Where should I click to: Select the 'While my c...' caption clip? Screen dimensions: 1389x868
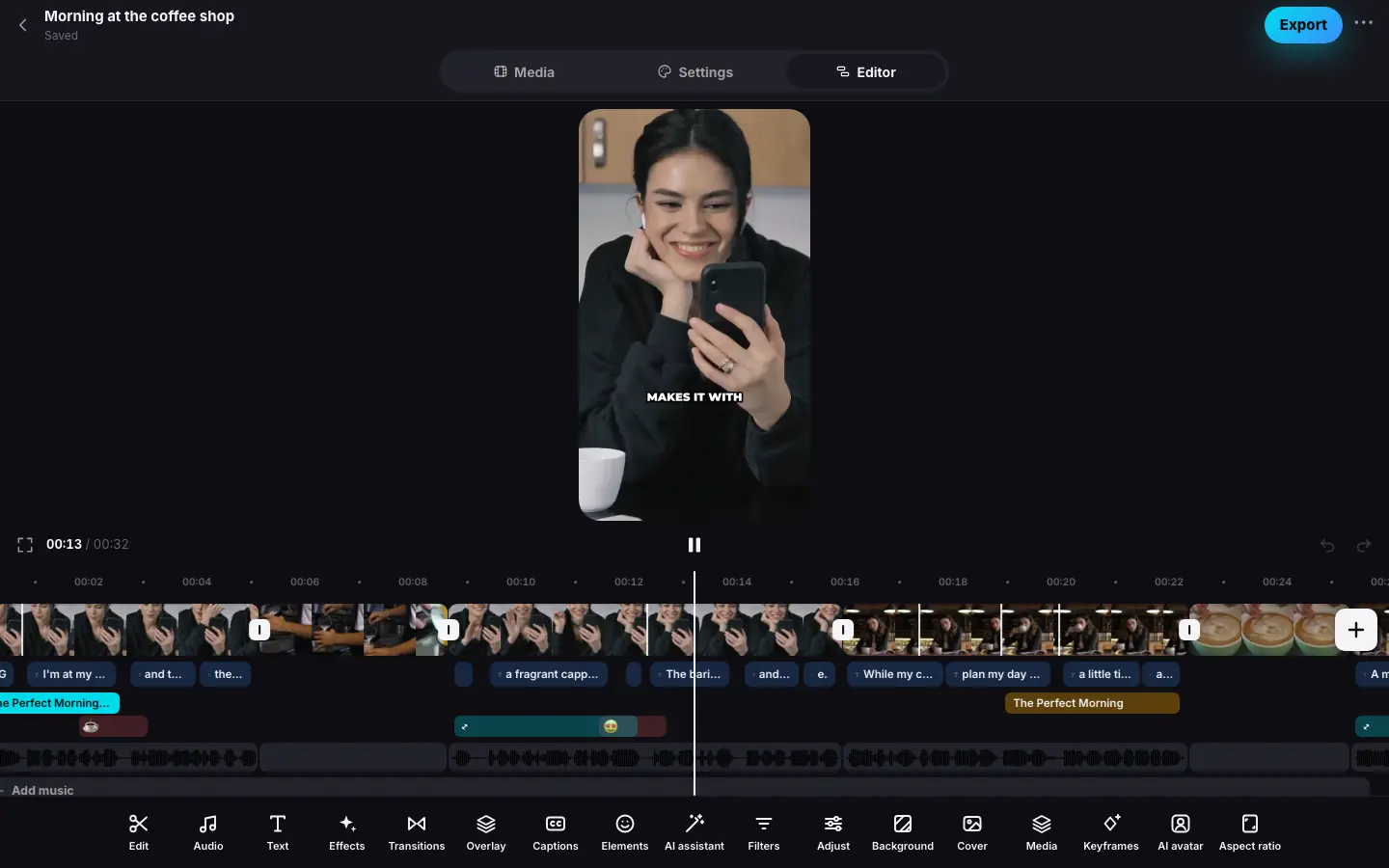click(x=894, y=674)
